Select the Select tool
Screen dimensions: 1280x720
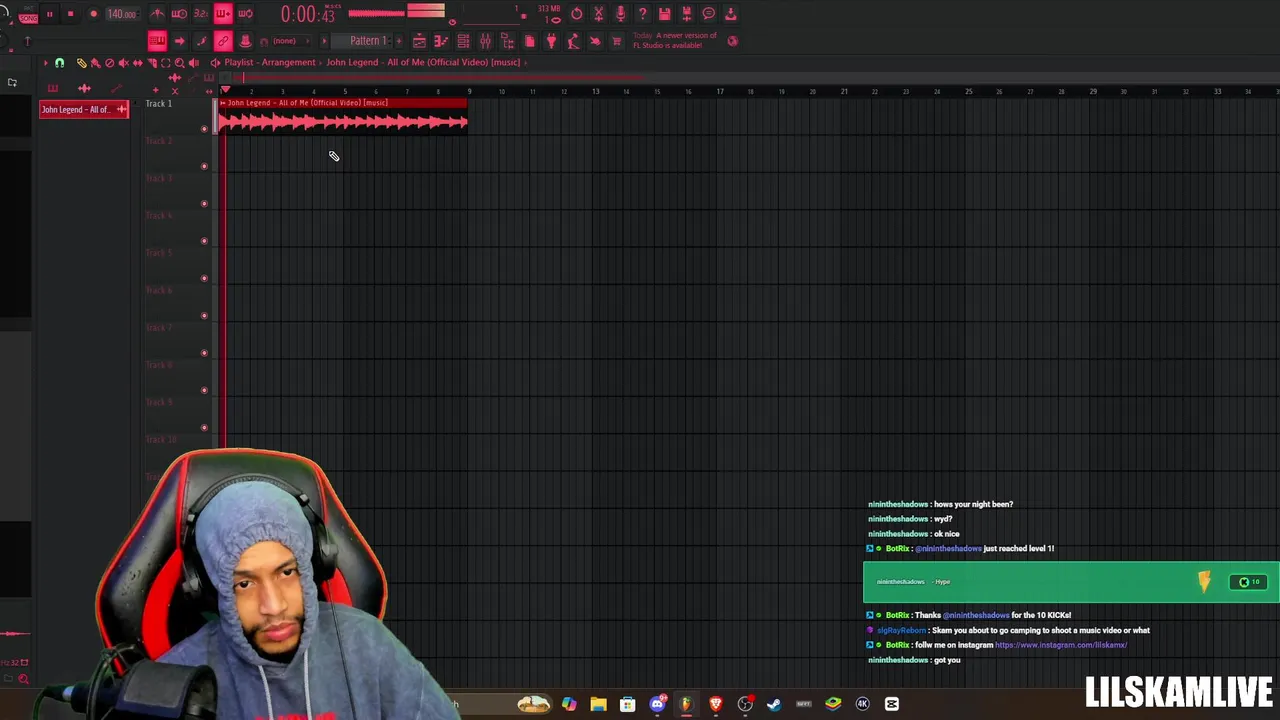pos(166,62)
